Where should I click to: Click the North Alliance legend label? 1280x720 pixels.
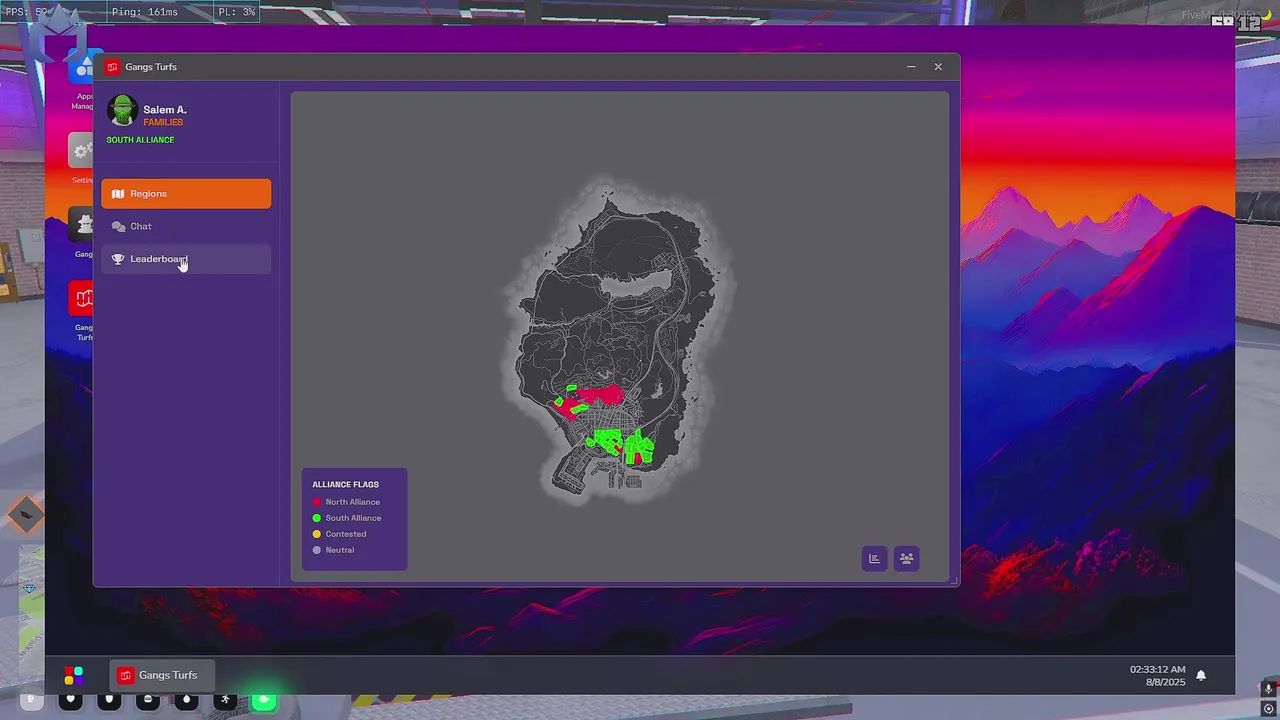coord(352,502)
